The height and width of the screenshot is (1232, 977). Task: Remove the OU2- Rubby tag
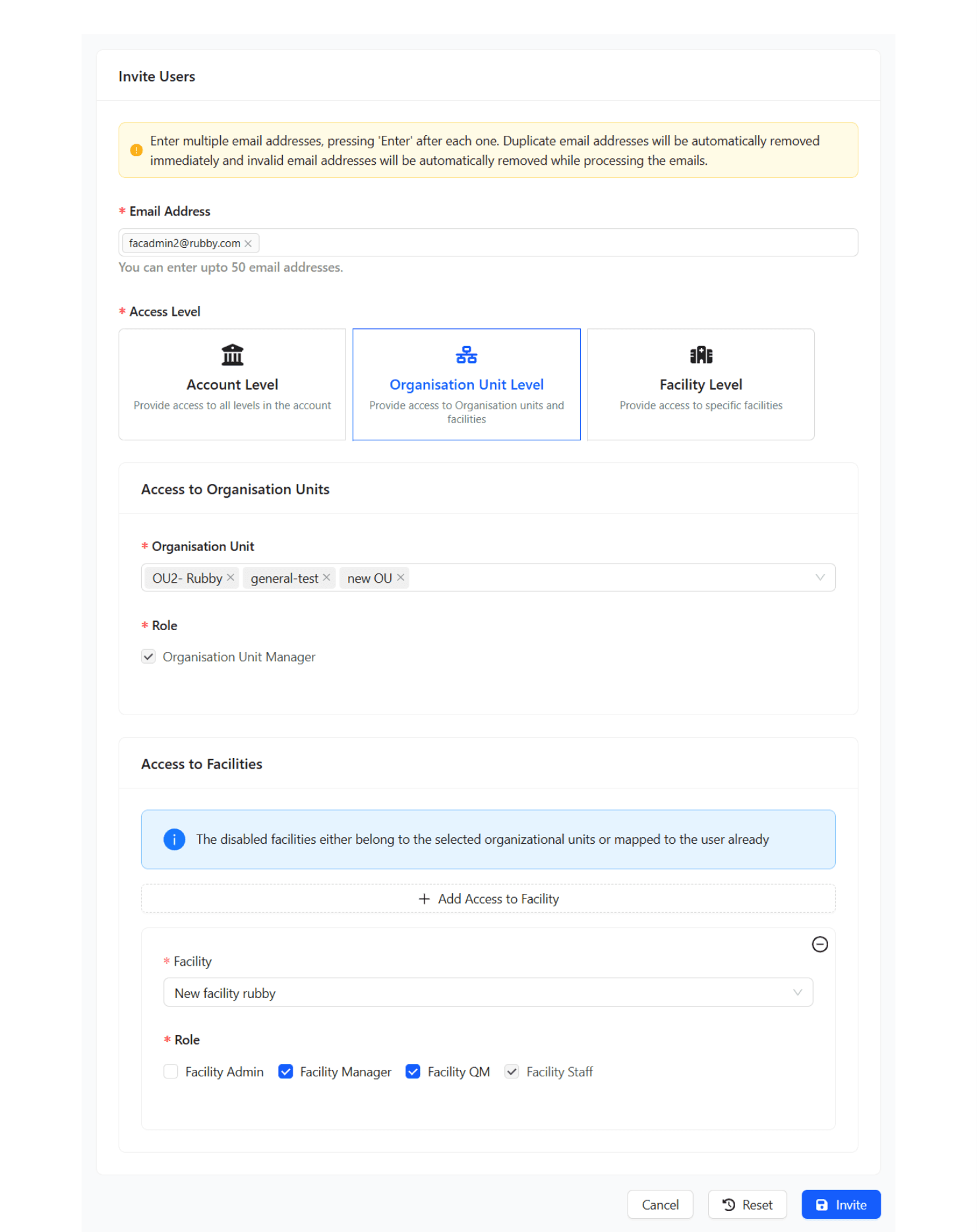[x=231, y=577]
